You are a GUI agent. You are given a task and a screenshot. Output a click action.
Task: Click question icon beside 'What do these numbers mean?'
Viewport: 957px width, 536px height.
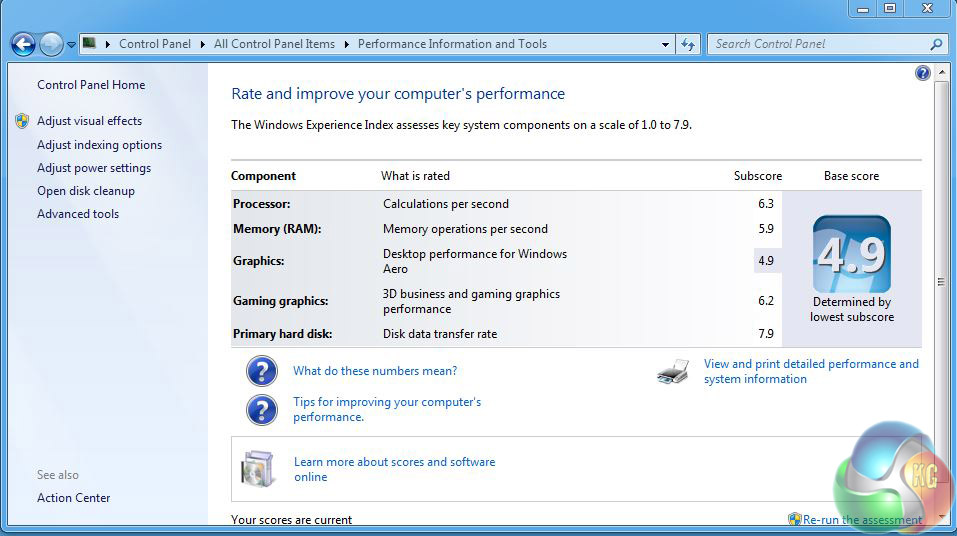point(261,371)
